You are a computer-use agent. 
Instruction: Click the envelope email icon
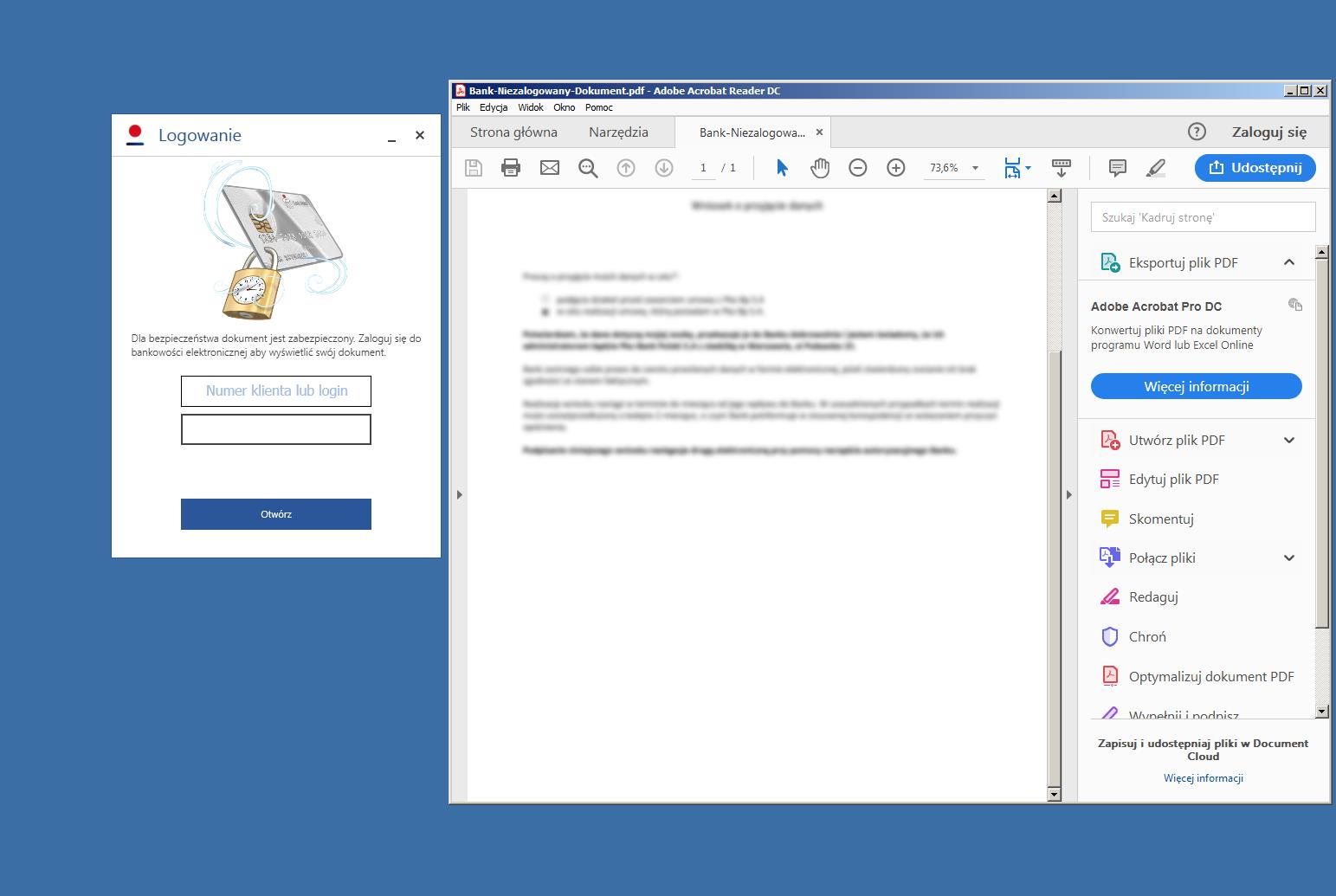[x=550, y=168]
